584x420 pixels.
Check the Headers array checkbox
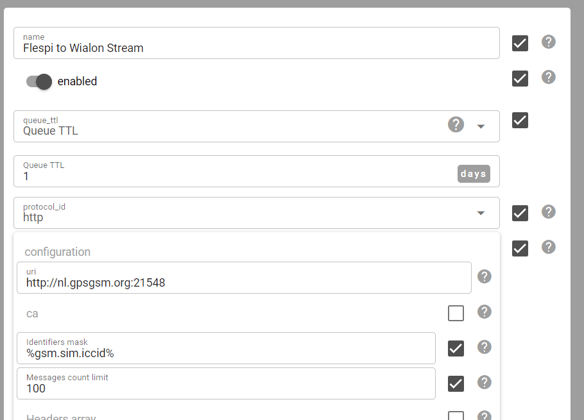click(456, 416)
